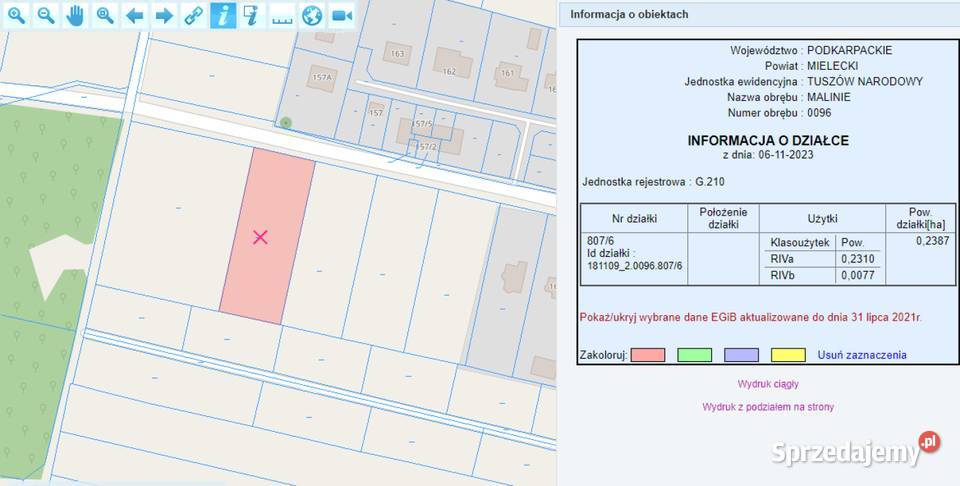This screenshot has height=486, width=960.
Task: Click the date 'z dnia: 06-11-2023'
Action: [768, 155]
